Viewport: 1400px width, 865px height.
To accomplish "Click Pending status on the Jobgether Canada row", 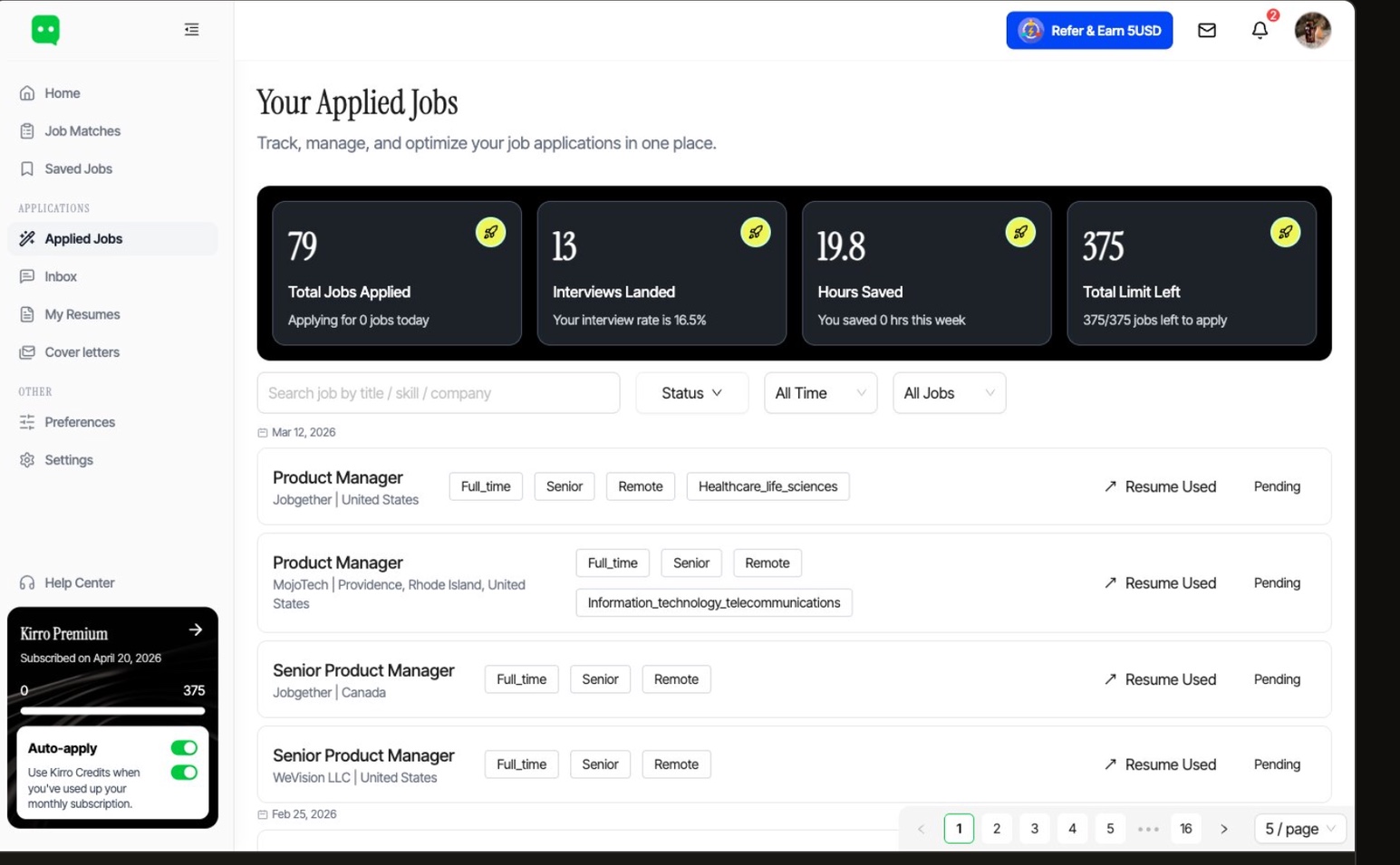I will (x=1277, y=679).
